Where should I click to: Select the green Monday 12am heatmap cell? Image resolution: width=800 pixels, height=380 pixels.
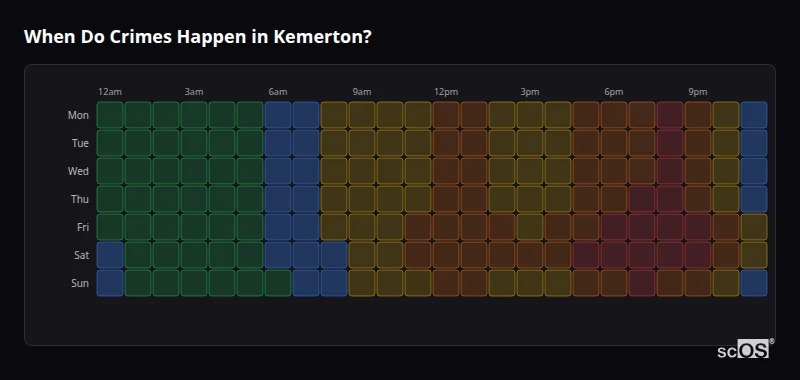pos(110,115)
